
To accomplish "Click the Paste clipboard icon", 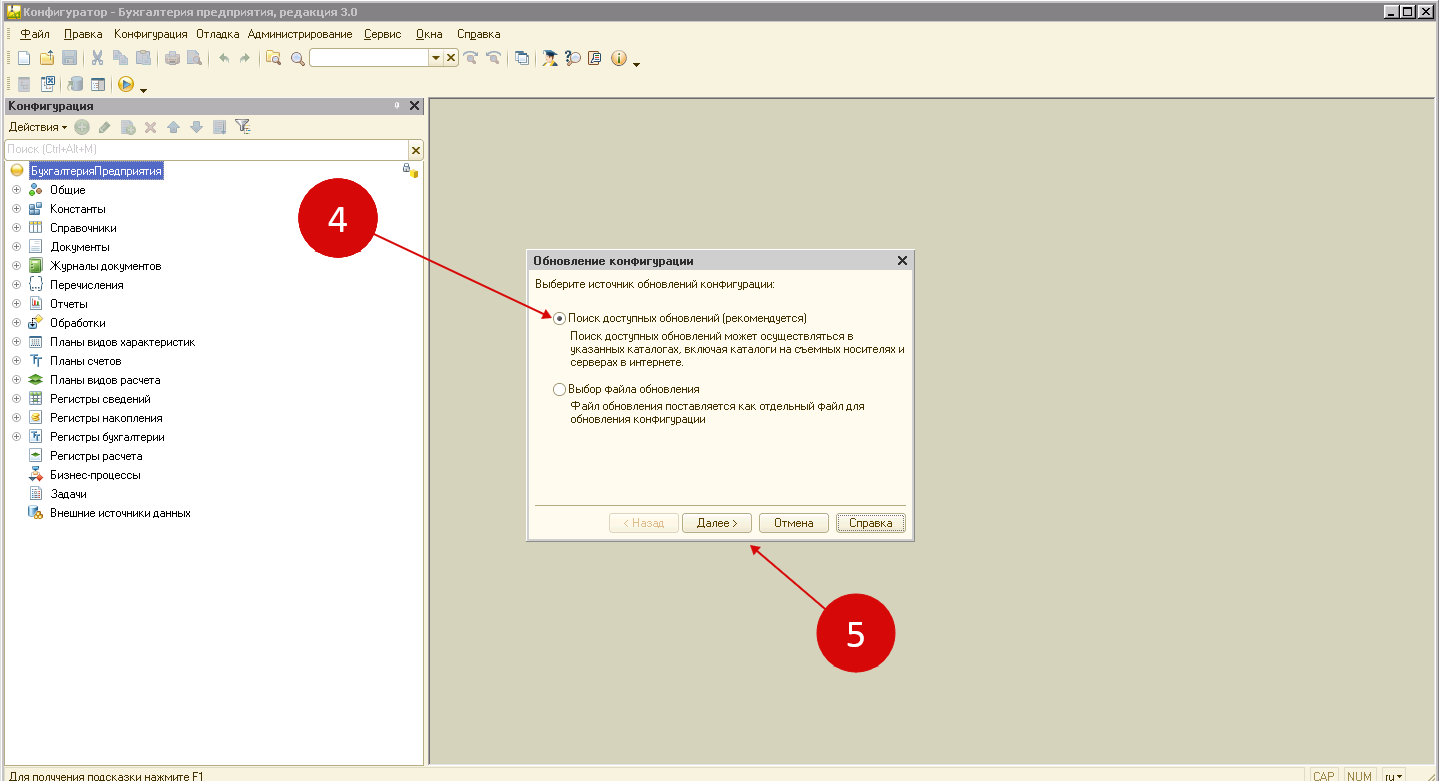I will click(x=143, y=58).
